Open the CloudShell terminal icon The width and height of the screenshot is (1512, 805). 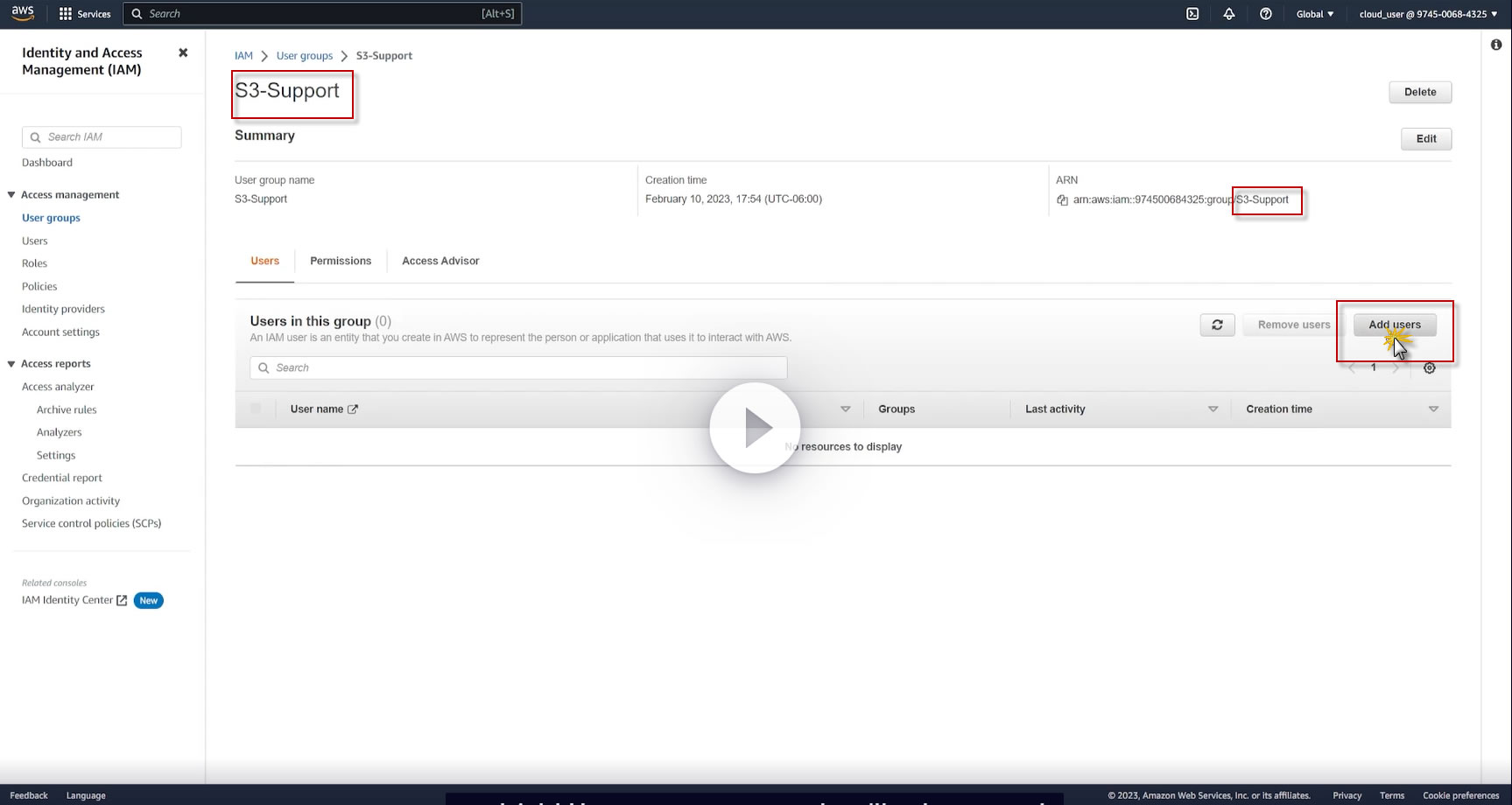[x=1192, y=14]
